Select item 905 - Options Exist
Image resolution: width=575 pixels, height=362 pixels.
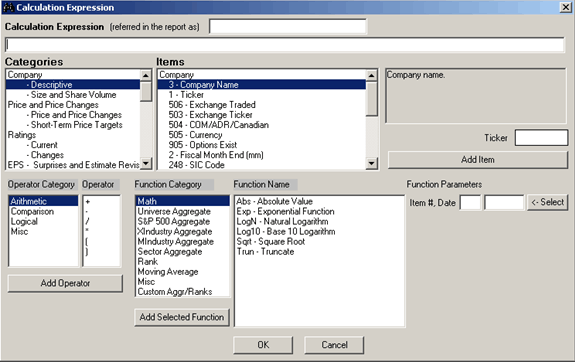tap(203, 145)
